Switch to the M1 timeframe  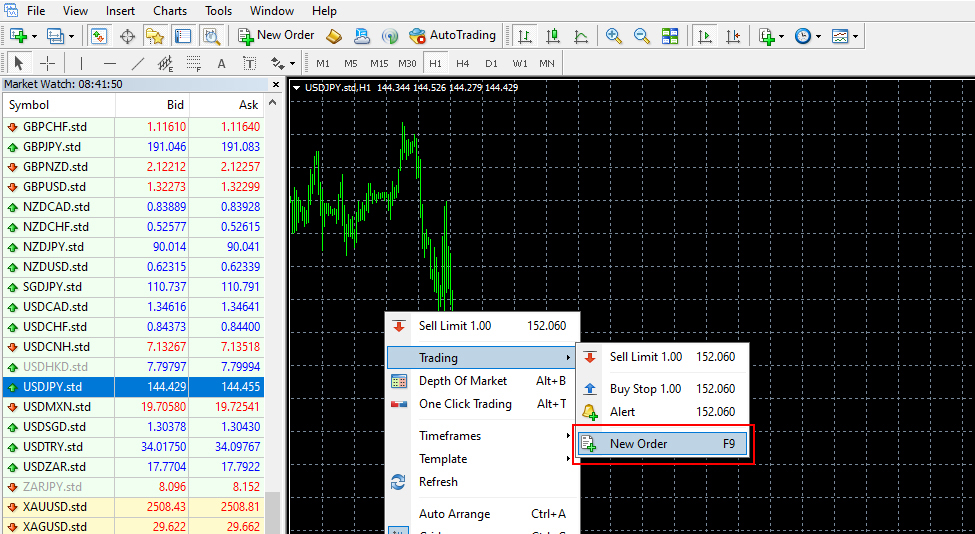323,63
